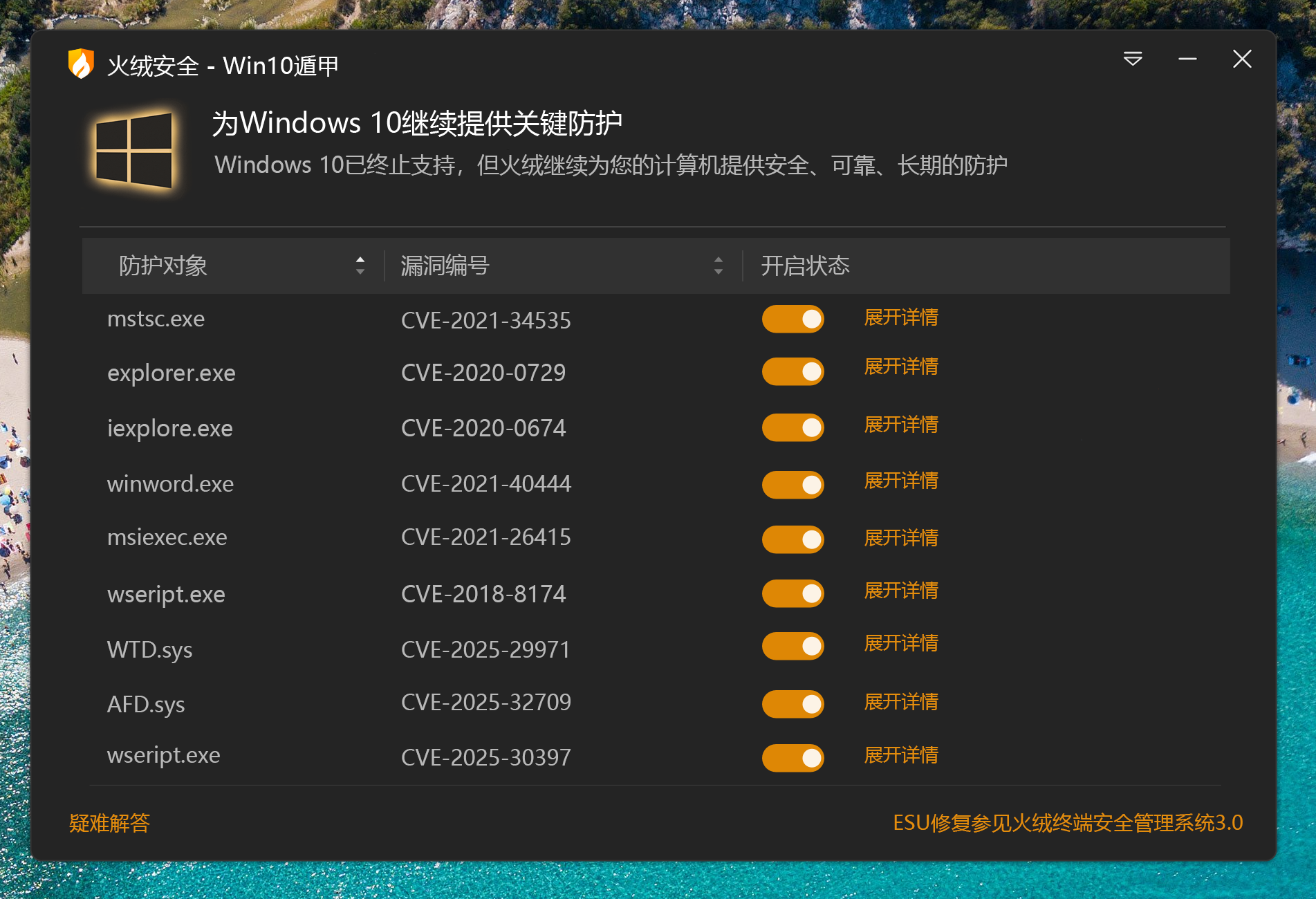This screenshot has width=1316, height=899.
Task: Toggle protection for mstsc.exe
Action: tap(793, 319)
